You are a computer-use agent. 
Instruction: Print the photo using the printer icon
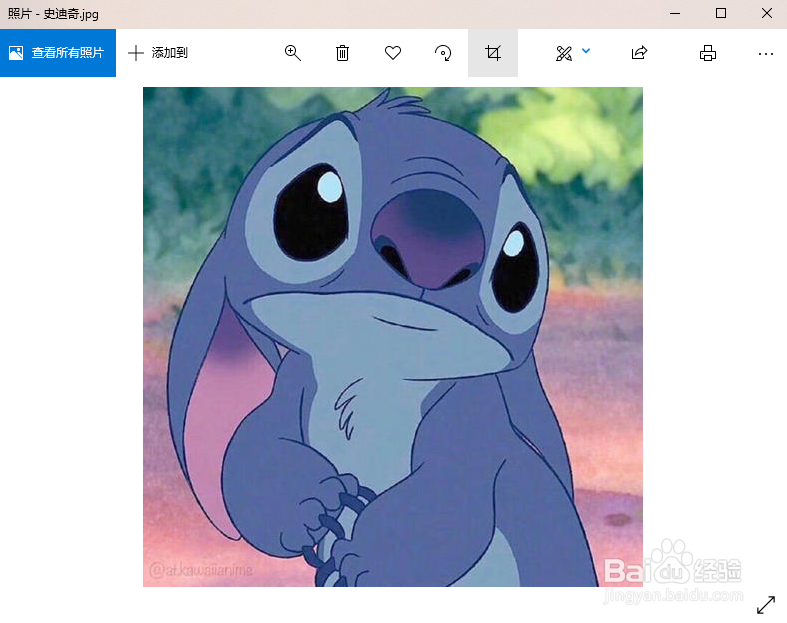[708, 53]
